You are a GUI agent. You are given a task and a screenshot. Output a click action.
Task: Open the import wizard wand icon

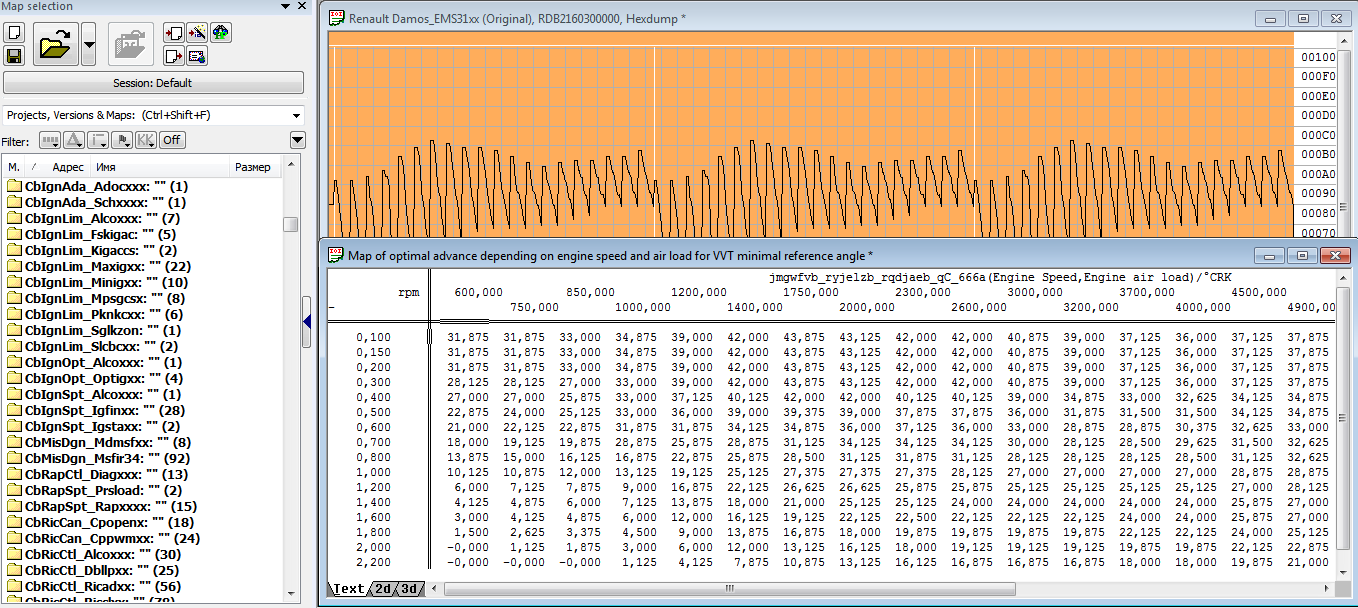tap(197, 33)
